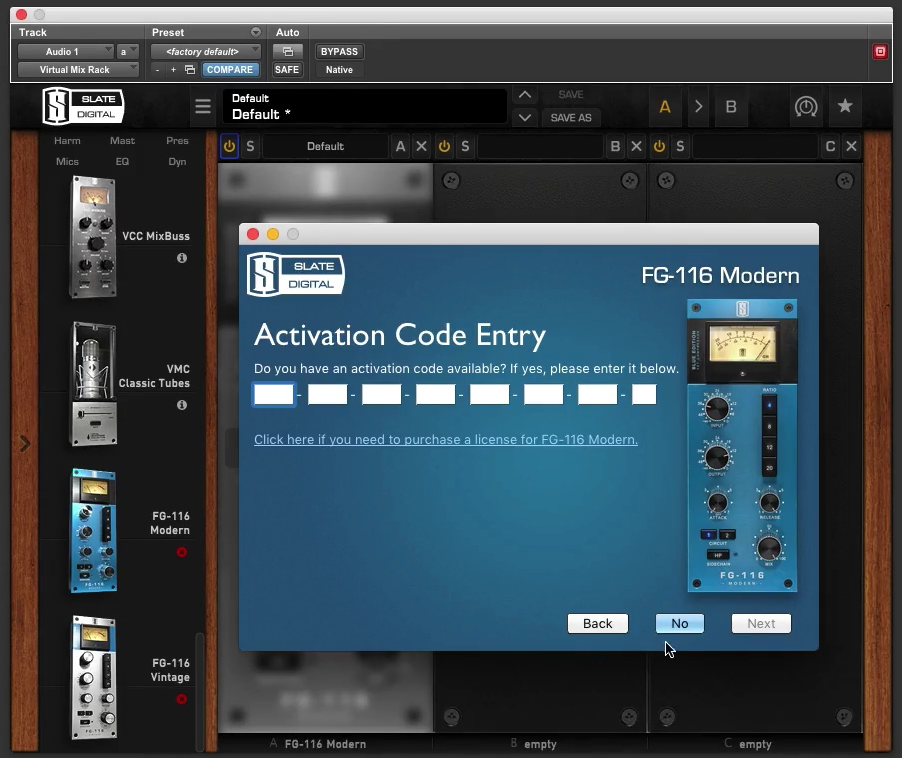Open the EQ module category
The height and width of the screenshot is (758, 902).
click(x=122, y=162)
